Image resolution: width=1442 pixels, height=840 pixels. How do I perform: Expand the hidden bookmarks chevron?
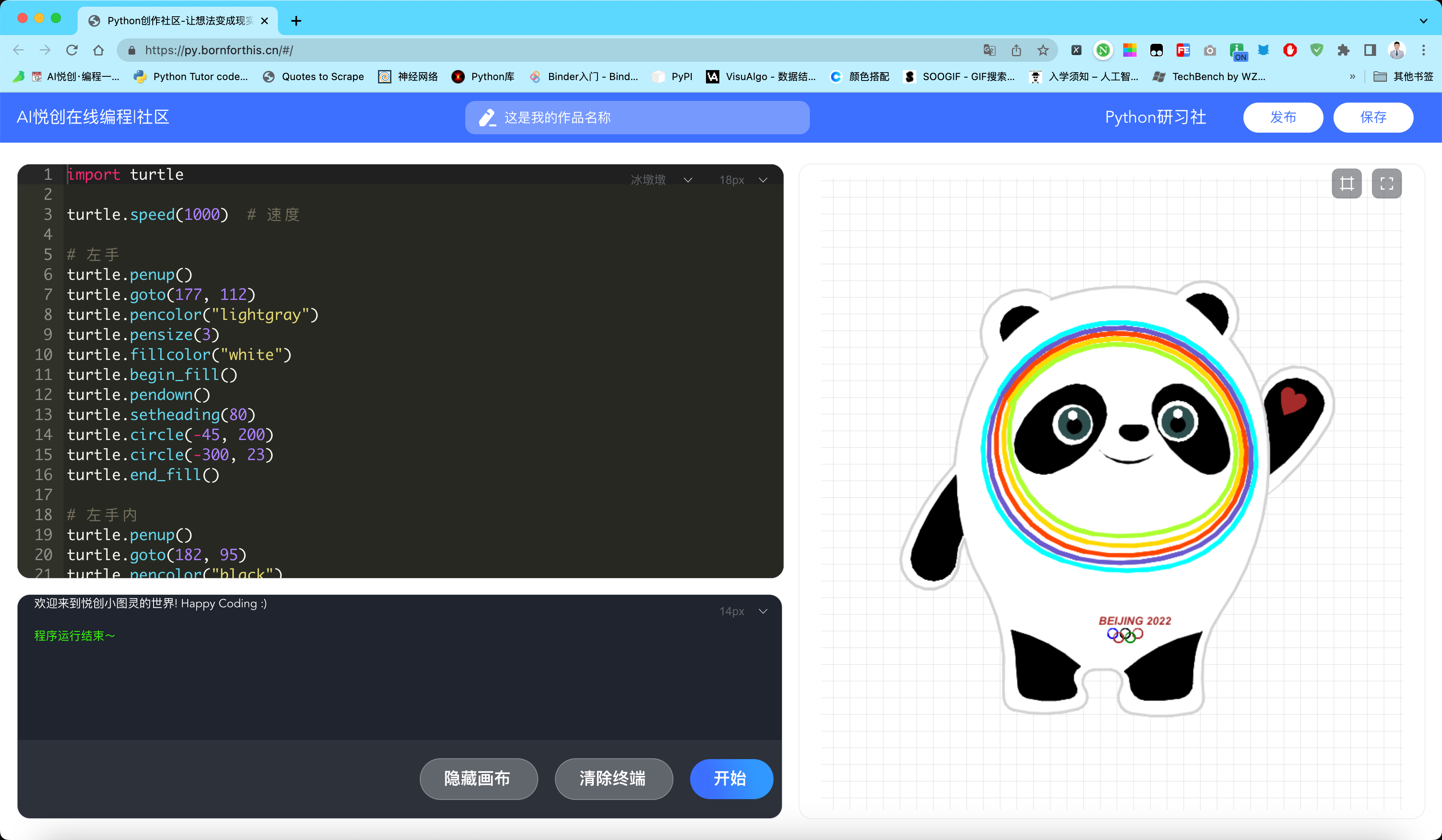coord(1352,77)
